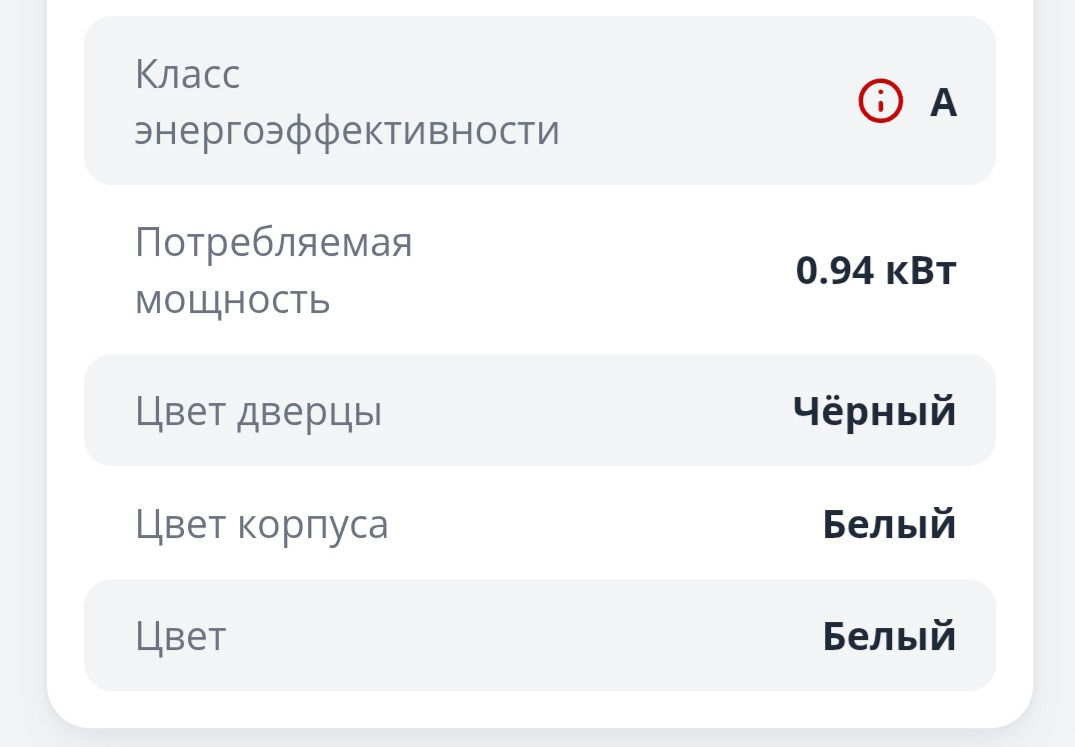Click the word "дверцы"
The height and width of the screenshot is (747, 1075).
[310, 412]
